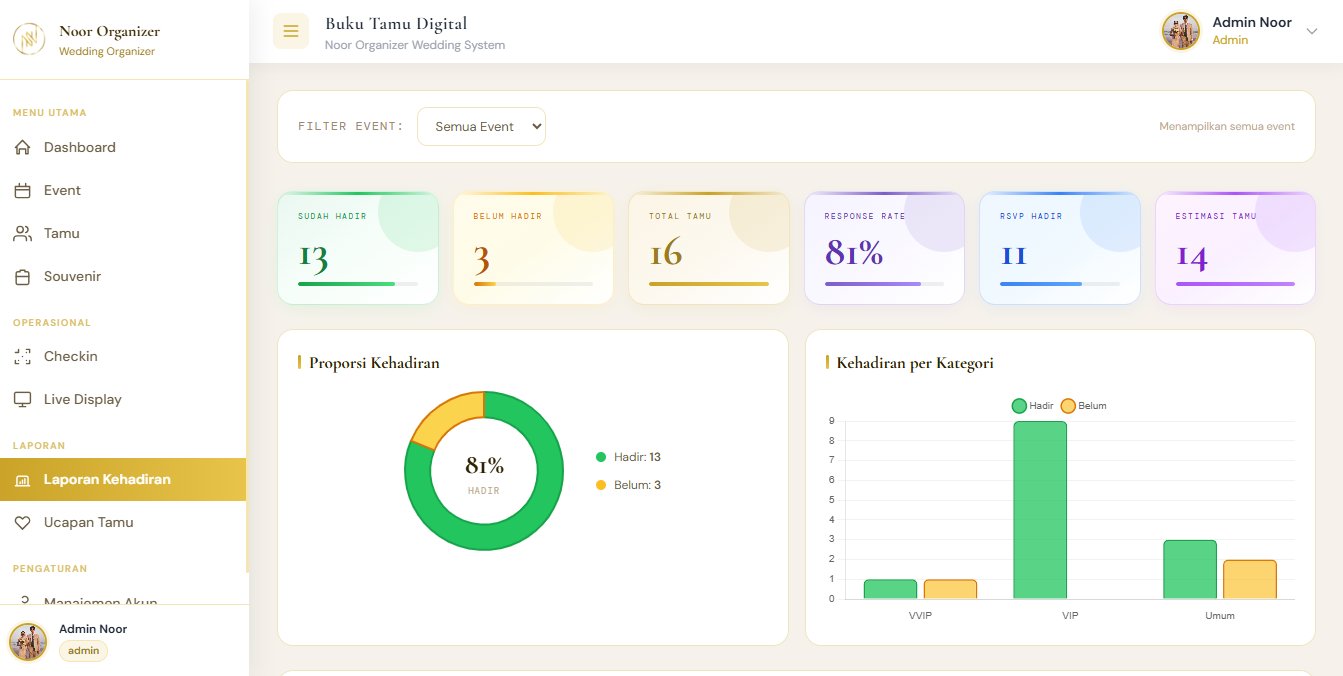Expand the Admin Noor account chevron
Screen dimensions: 1343x676
tap(1313, 31)
